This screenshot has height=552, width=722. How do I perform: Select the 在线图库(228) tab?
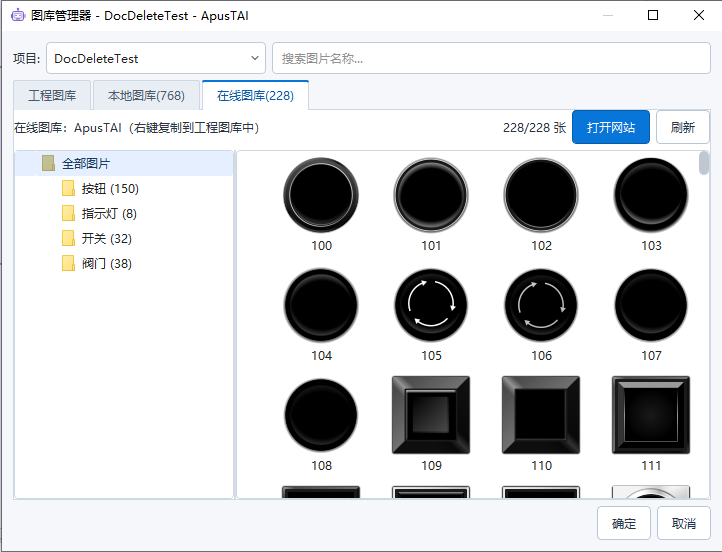pos(255,95)
